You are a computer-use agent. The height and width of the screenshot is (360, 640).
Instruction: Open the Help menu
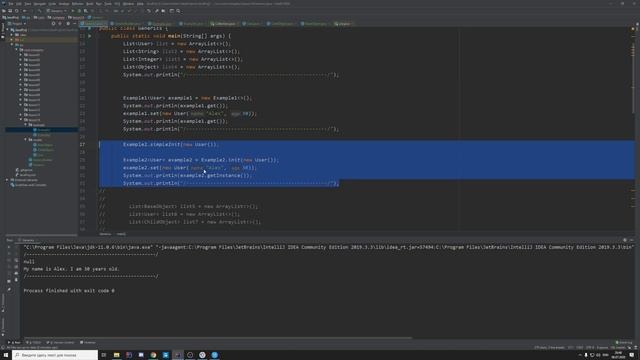point(140,4)
